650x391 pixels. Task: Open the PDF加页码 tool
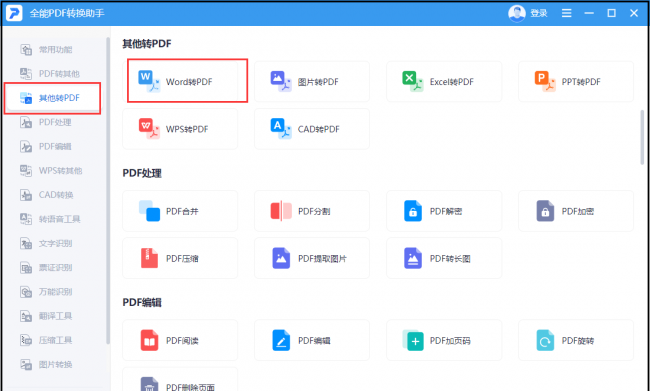(444, 340)
